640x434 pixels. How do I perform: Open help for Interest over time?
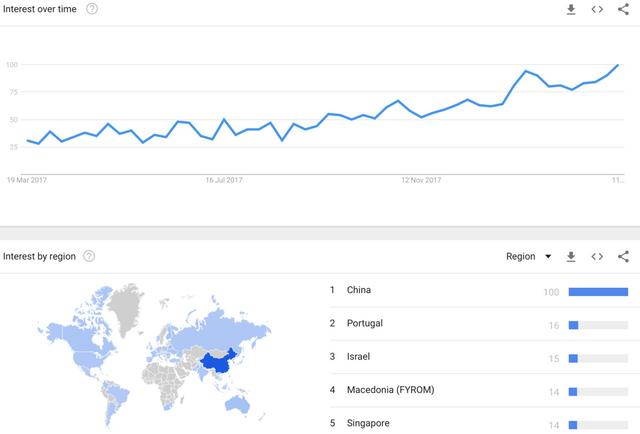click(x=92, y=9)
